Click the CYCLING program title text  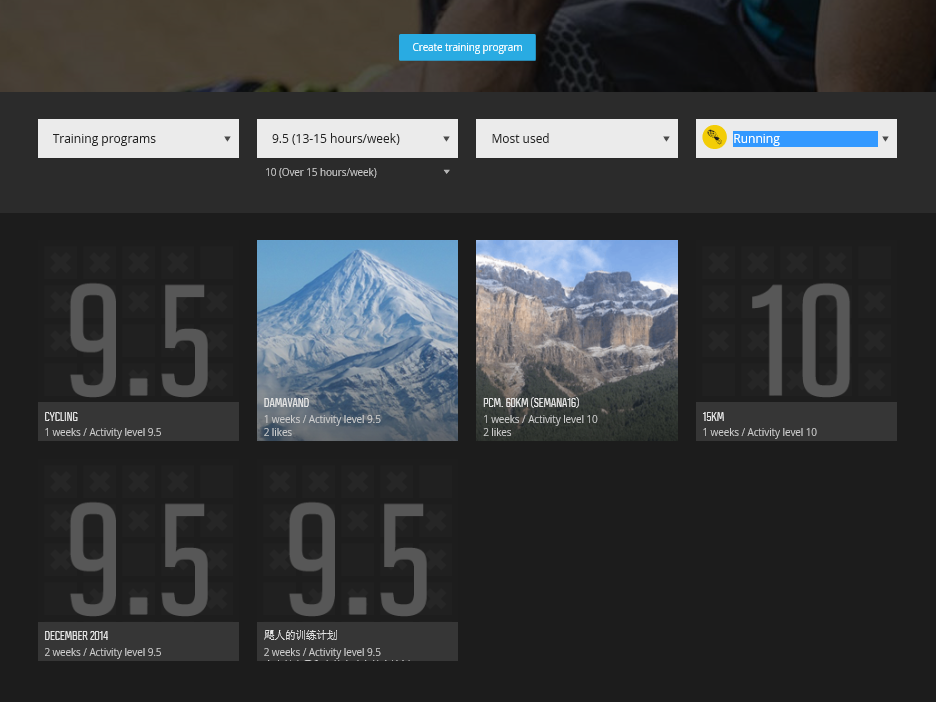61,417
